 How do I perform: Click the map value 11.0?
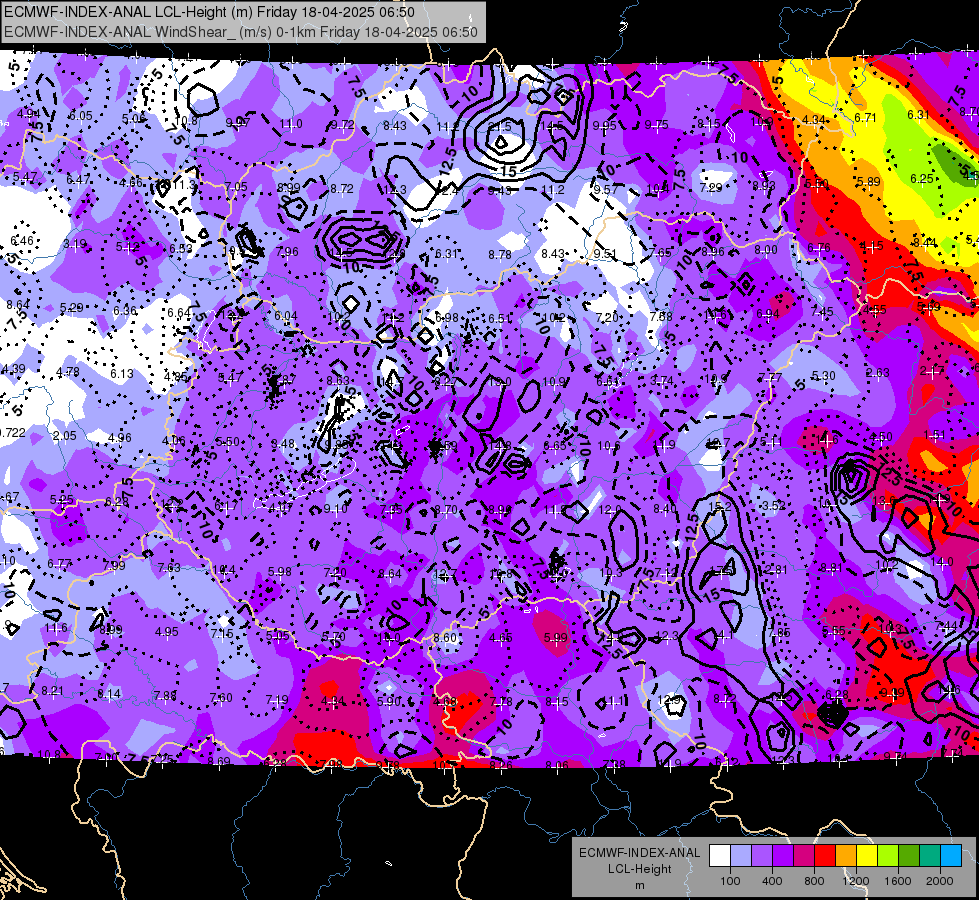291,124
